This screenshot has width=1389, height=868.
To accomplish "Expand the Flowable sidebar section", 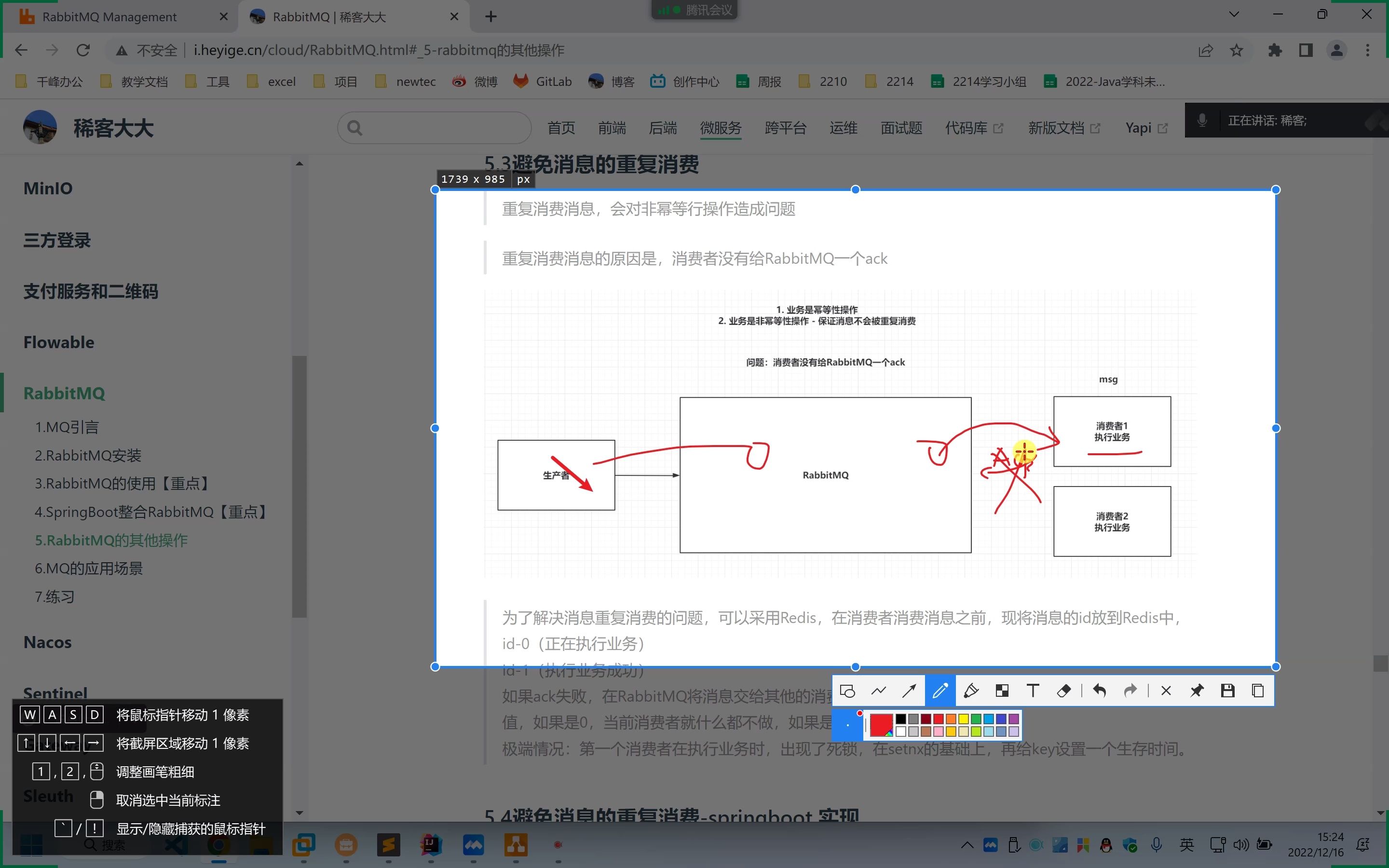I will click(x=58, y=342).
